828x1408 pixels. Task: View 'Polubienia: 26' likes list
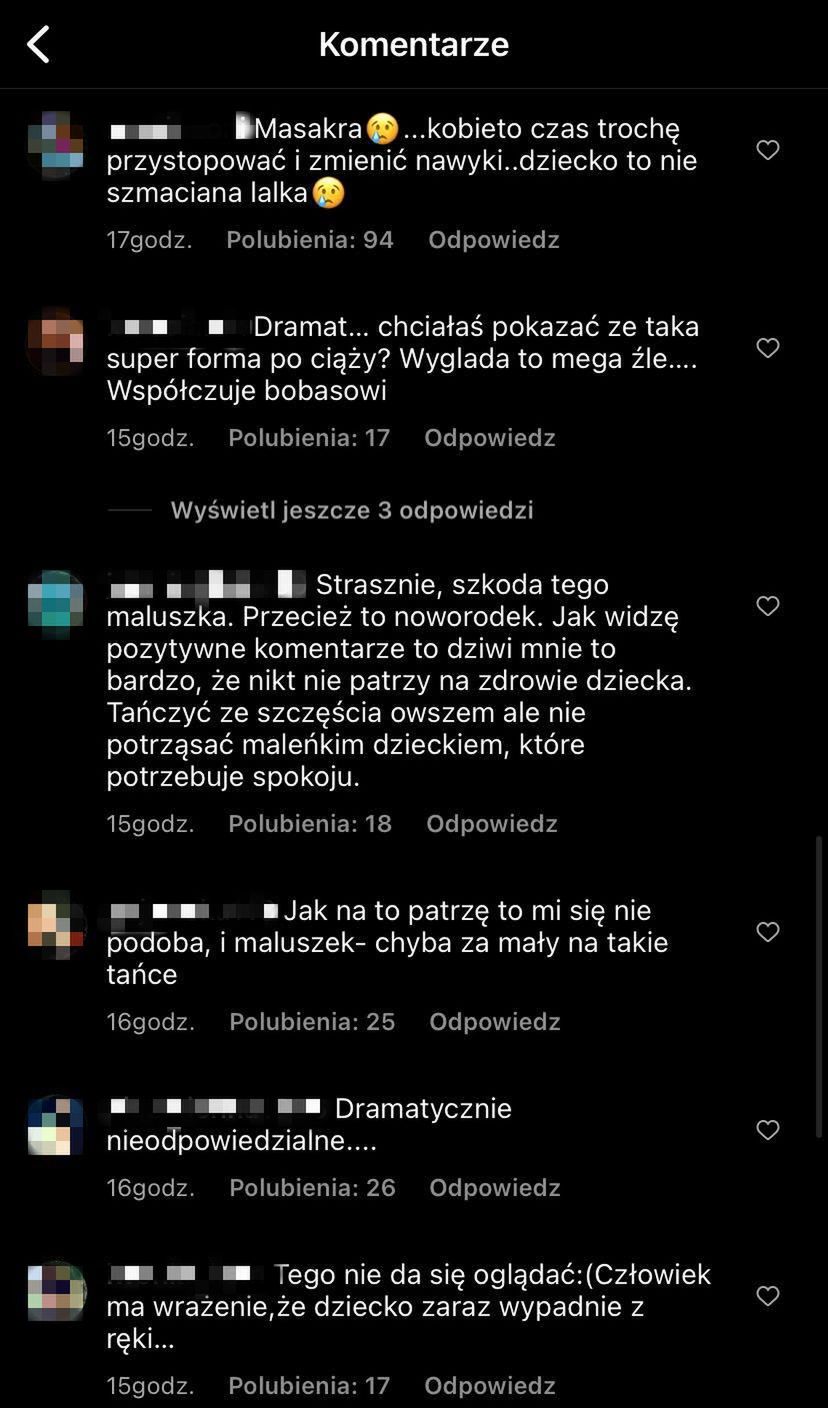click(x=313, y=1188)
